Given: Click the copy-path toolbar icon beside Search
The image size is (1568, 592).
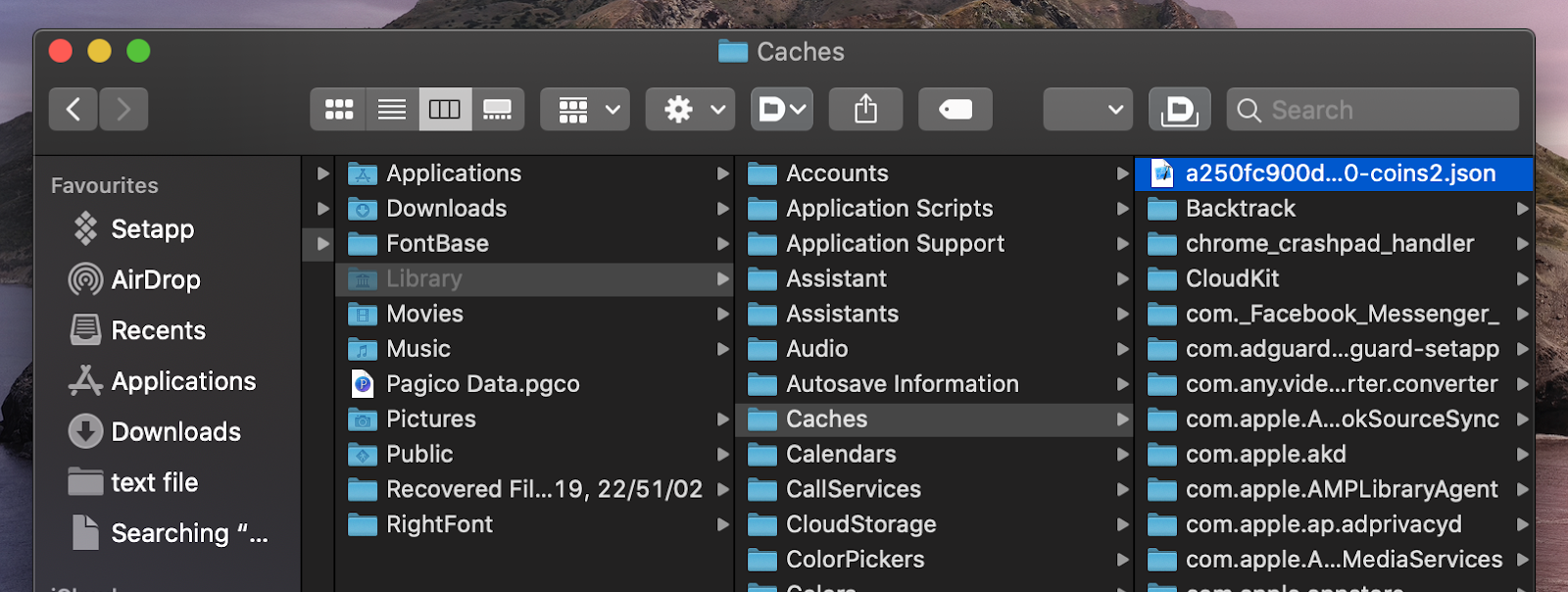Looking at the screenshot, I should point(1179,109).
